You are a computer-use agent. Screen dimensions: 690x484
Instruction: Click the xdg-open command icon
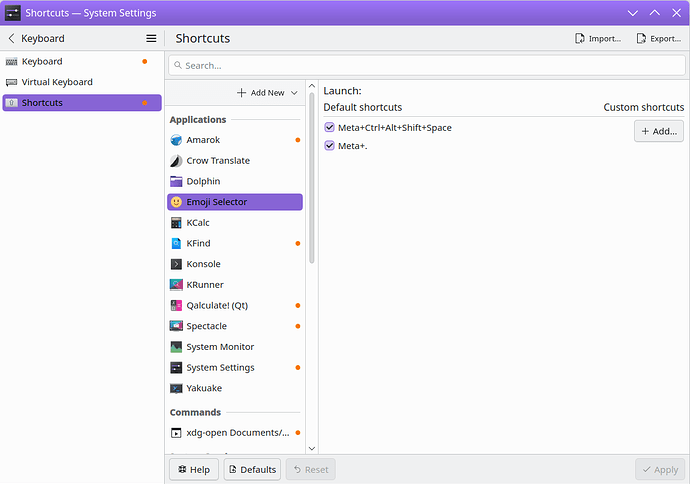(176, 433)
